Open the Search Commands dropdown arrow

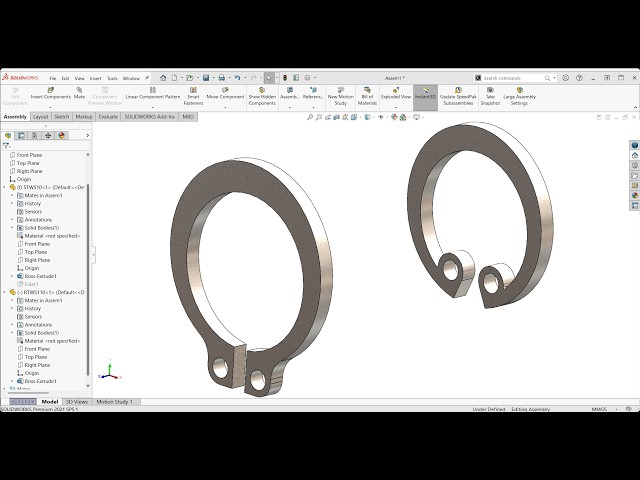(x=554, y=78)
